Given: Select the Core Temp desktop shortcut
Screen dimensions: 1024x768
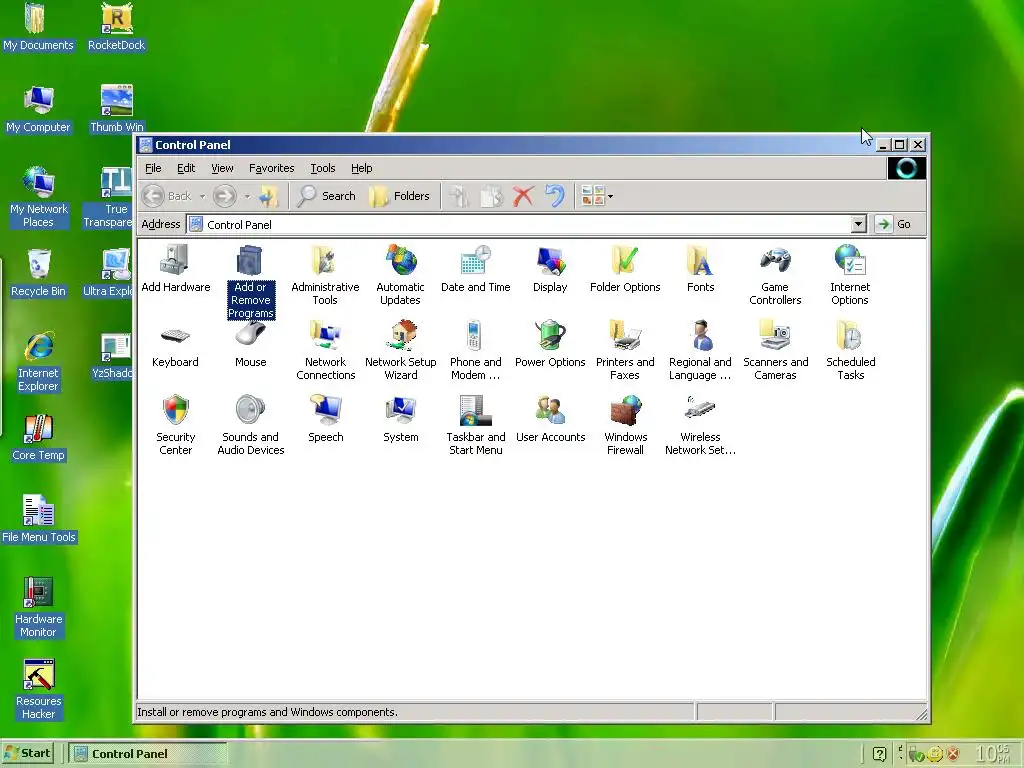Looking at the screenshot, I should 38,437.
